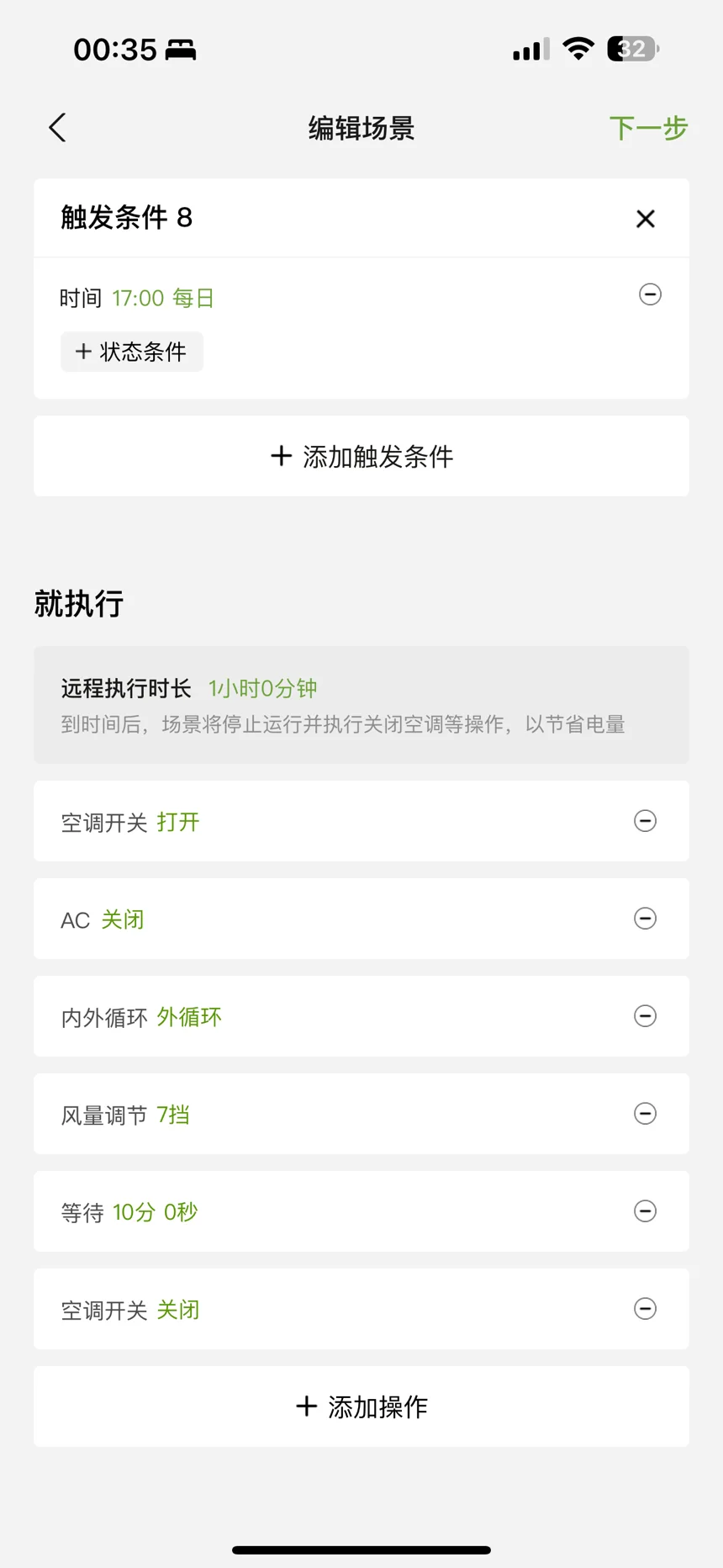The image size is (723, 1568).
Task: Delete the 内外循环 外循环 action
Action: pyautogui.click(x=645, y=1016)
